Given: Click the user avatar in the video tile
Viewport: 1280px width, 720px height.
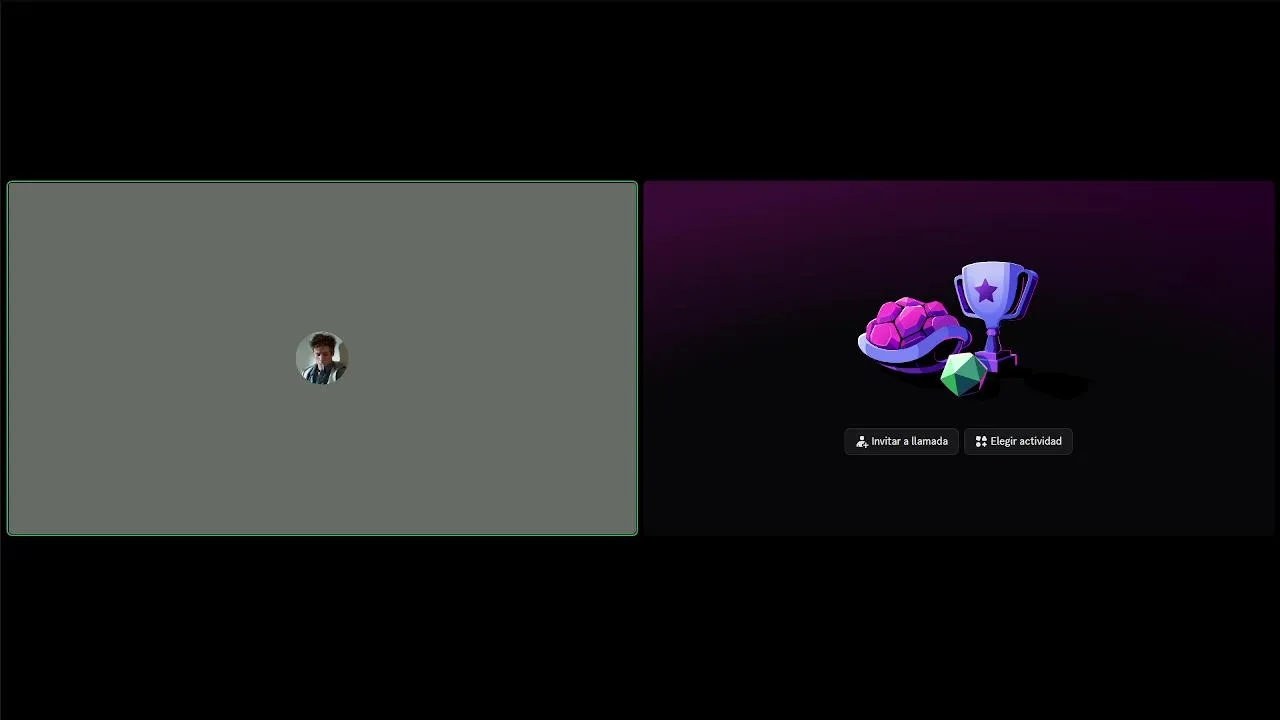Looking at the screenshot, I should pos(322,358).
